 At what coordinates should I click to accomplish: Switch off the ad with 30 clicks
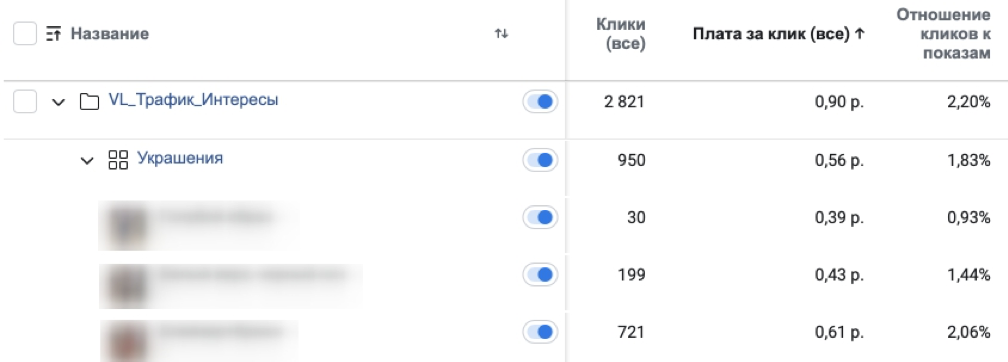[x=540, y=218]
